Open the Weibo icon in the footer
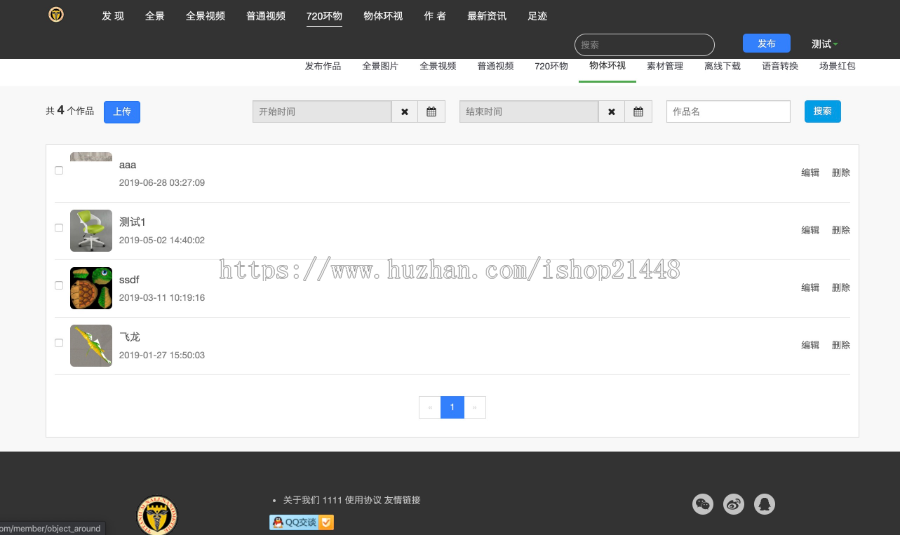Viewport: 900px width, 535px height. [x=734, y=504]
